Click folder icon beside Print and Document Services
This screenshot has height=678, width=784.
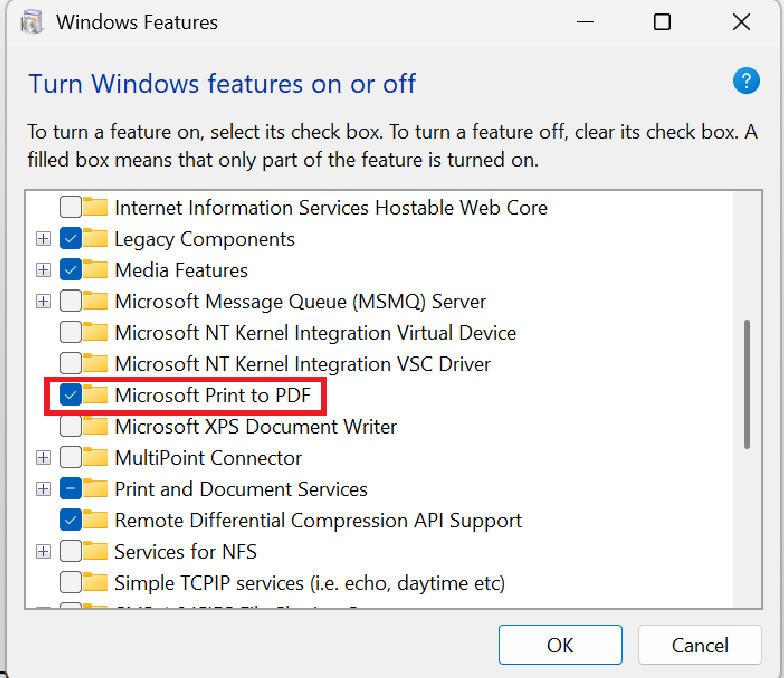96,489
